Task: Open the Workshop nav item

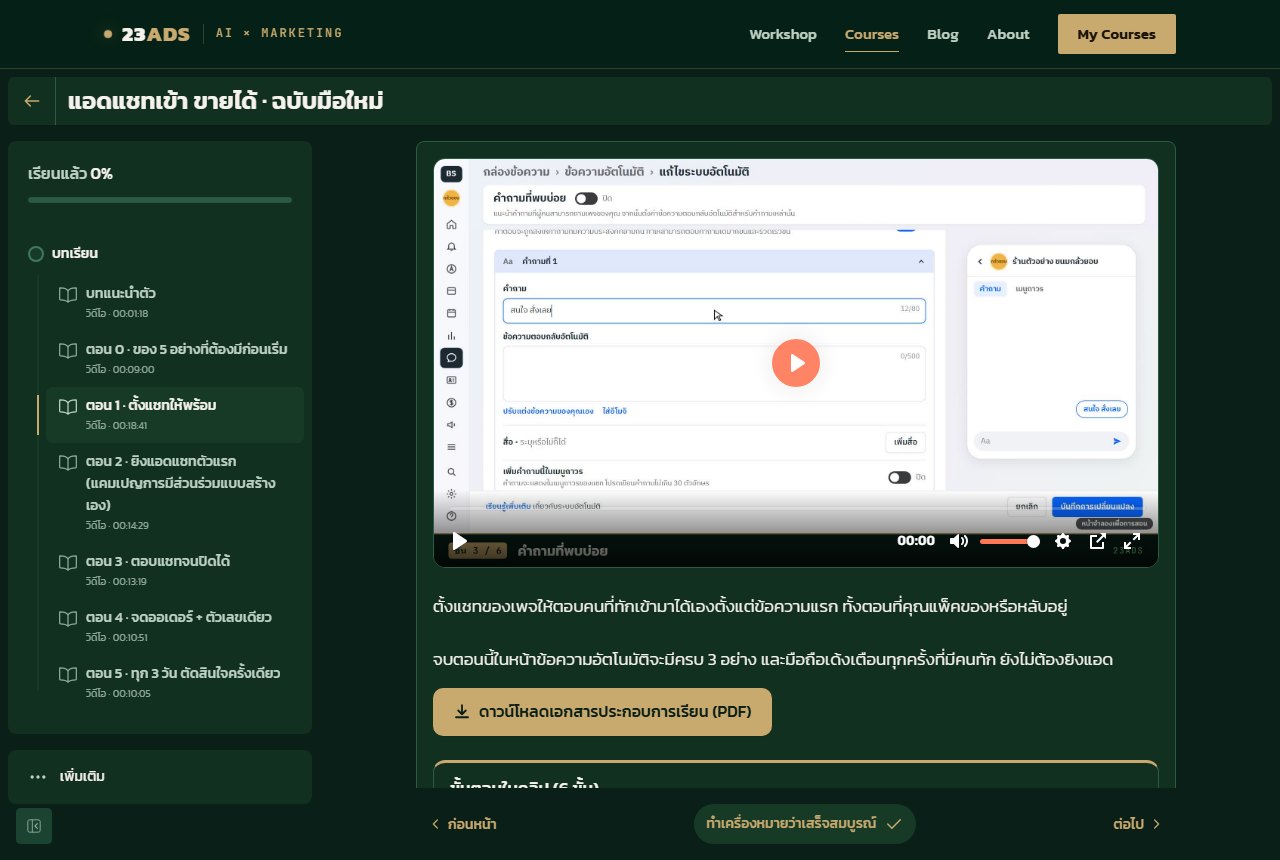Action: (x=783, y=34)
